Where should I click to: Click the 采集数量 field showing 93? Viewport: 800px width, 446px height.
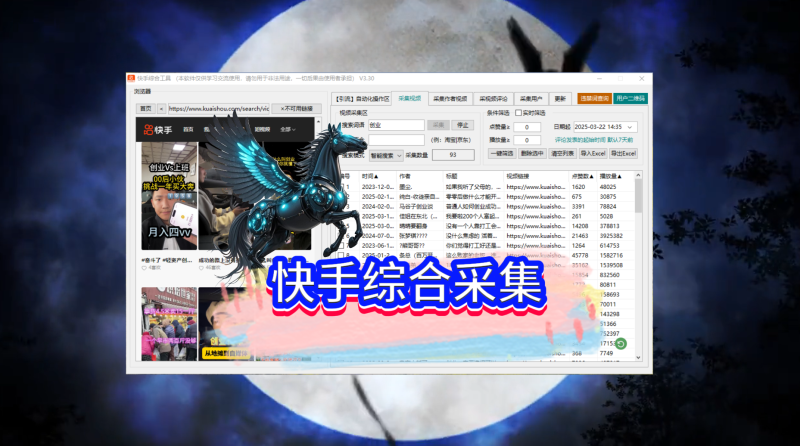tap(453, 155)
